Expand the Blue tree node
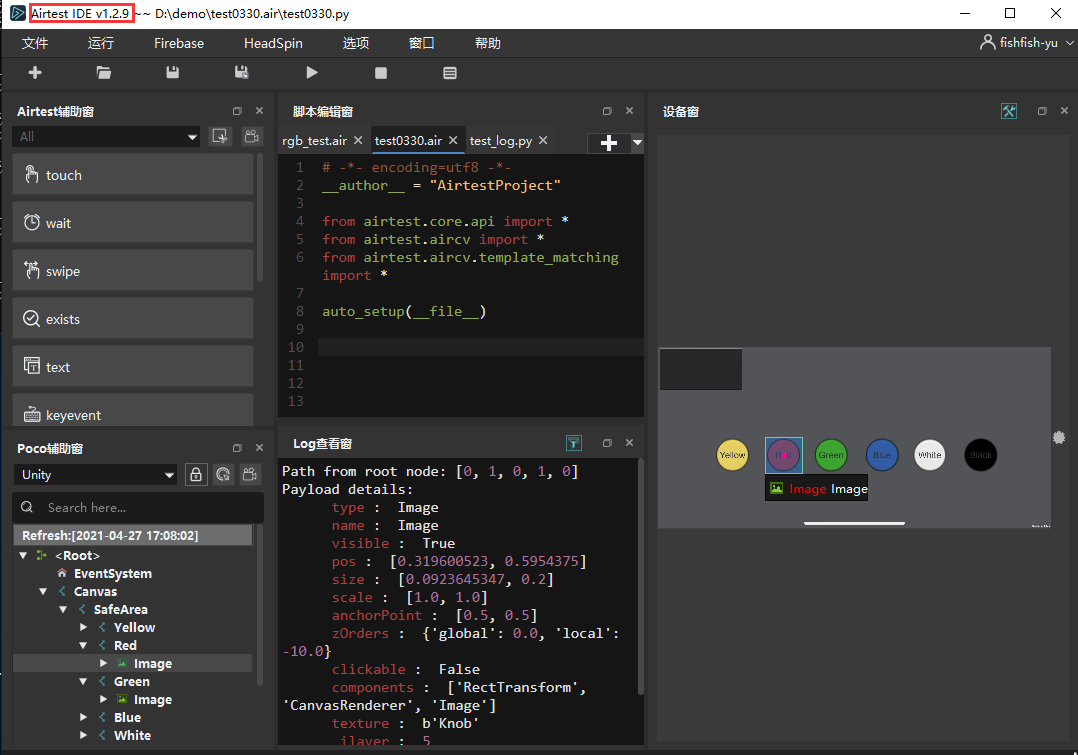Image resolution: width=1078 pixels, height=755 pixels. 83,717
